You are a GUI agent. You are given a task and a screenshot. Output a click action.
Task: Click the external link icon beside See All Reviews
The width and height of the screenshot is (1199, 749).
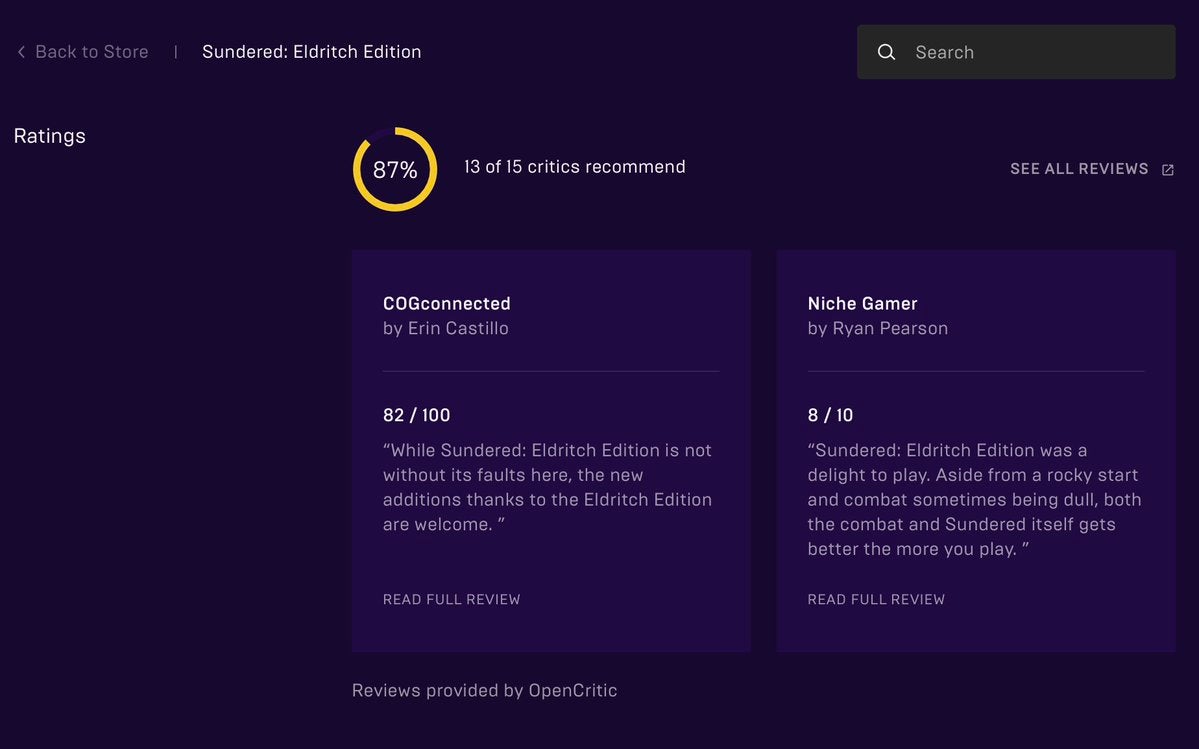click(x=1167, y=170)
